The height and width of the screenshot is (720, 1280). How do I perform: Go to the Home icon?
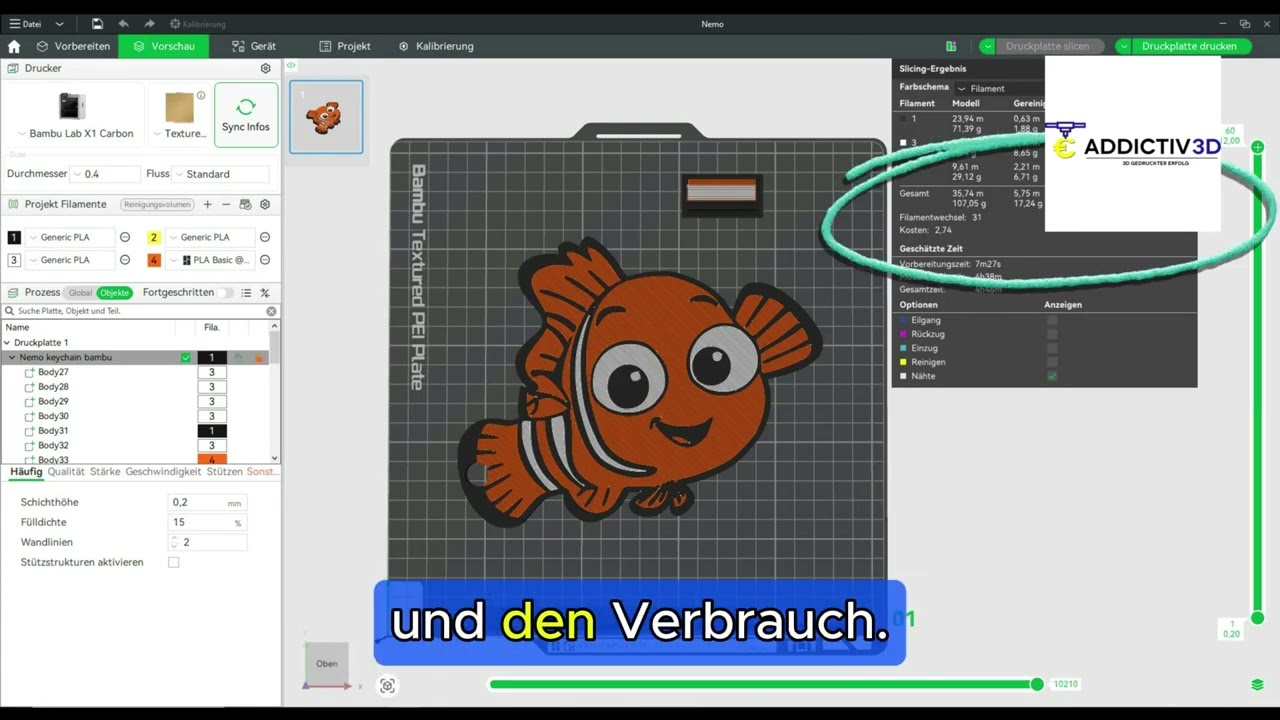point(14,46)
